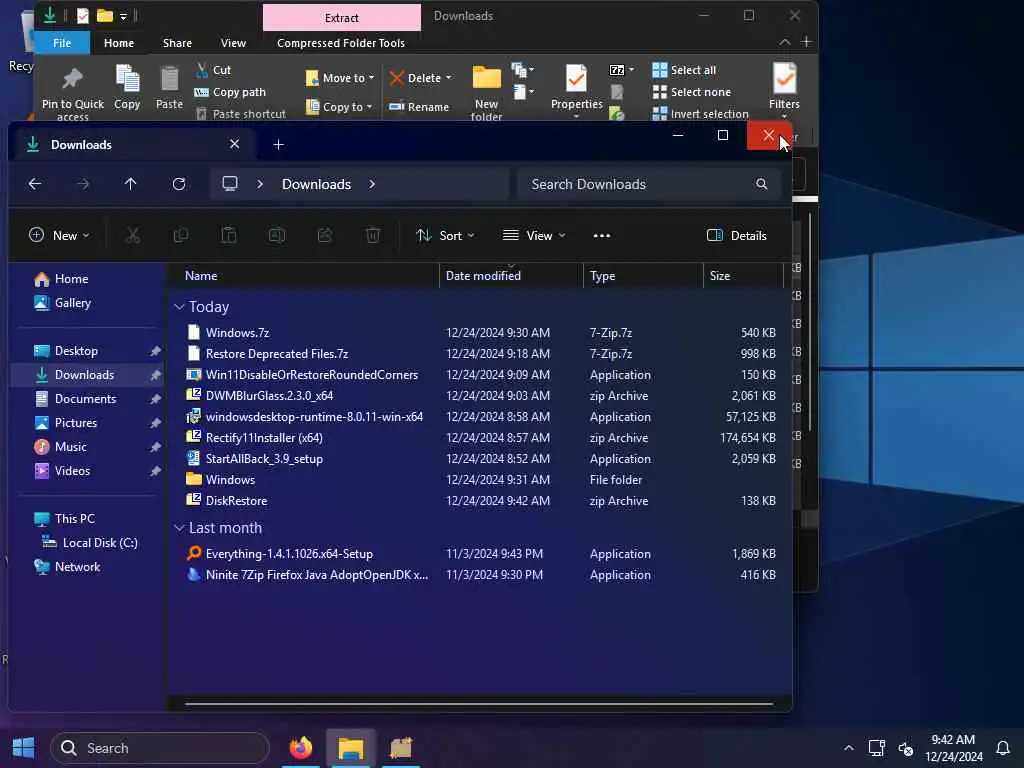Click the horizontal scrollbar in file list
The height and width of the screenshot is (768, 1024).
(x=479, y=704)
